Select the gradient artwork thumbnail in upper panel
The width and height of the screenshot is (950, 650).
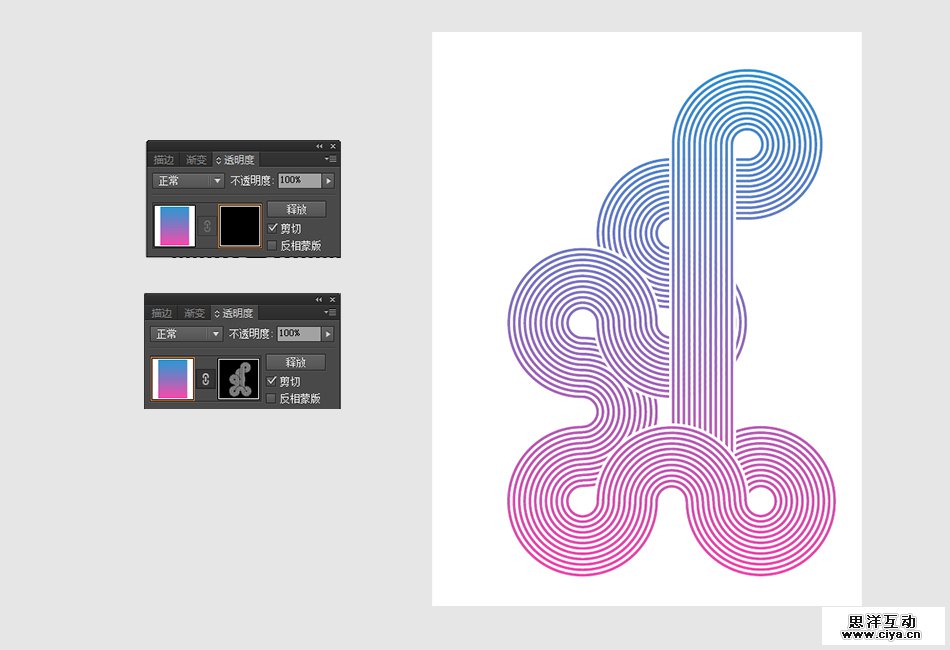(x=174, y=226)
